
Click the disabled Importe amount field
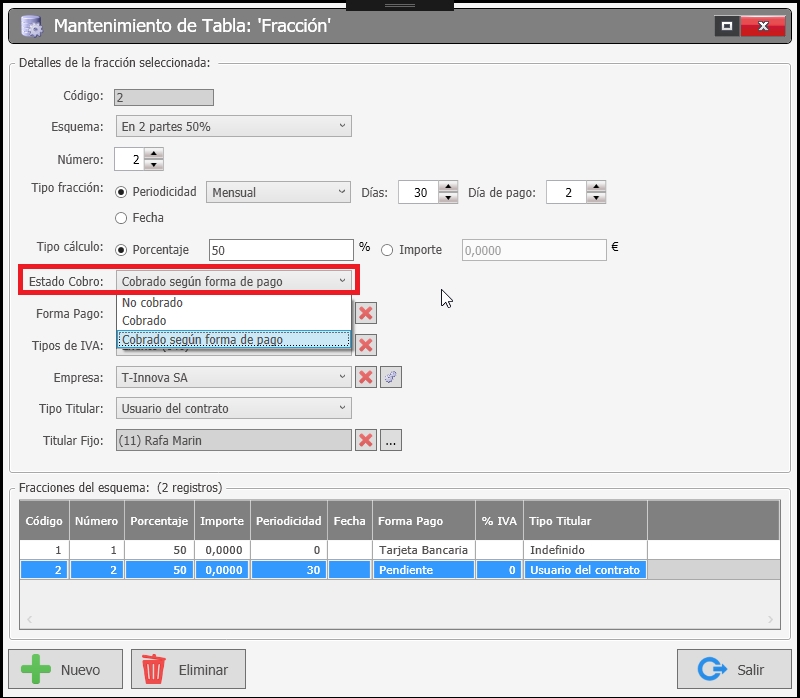pos(534,250)
